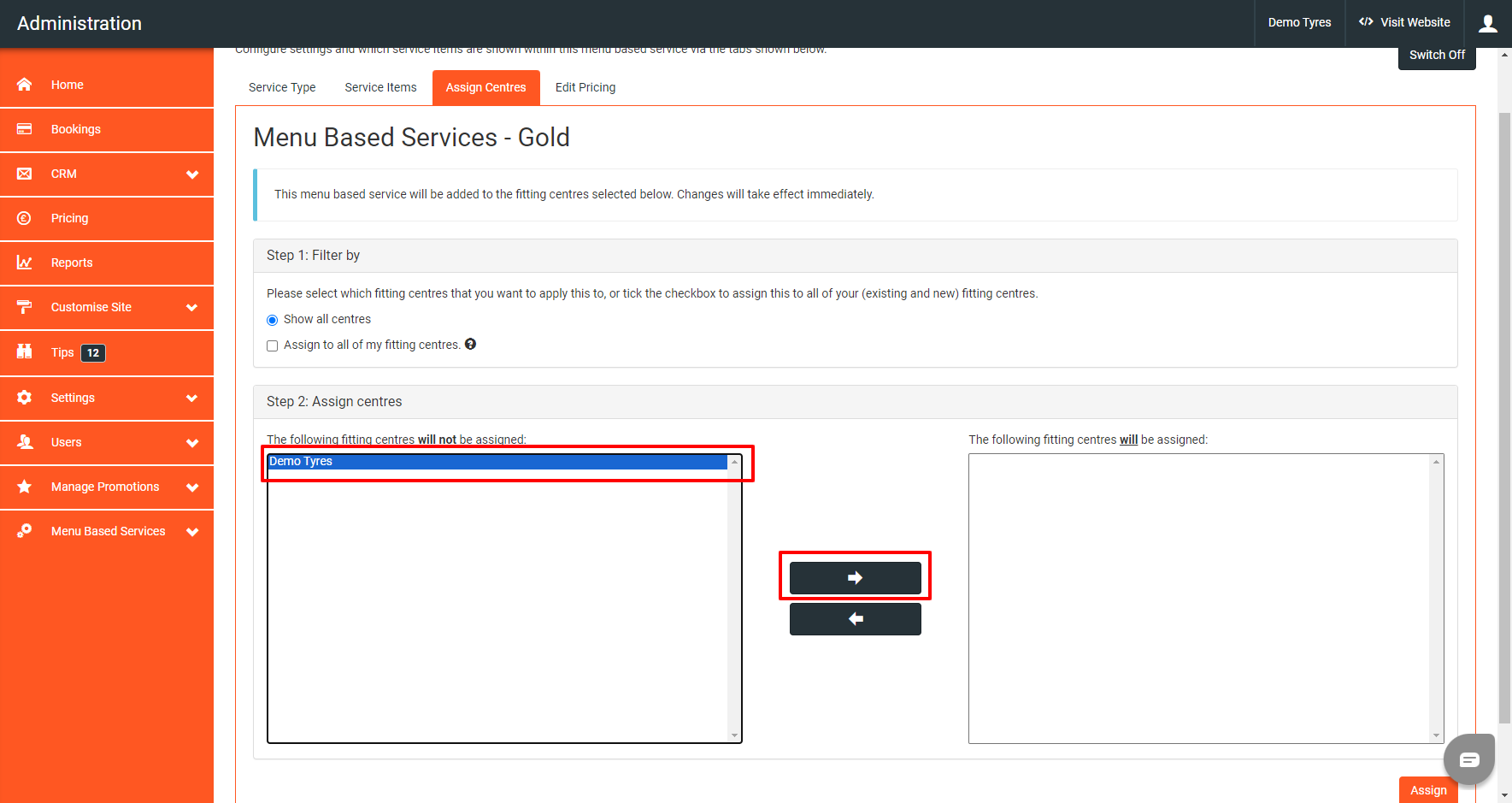Open the chat bubble in bottom corner
This screenshot has width=1512, height=803.
click(1468, 759)
